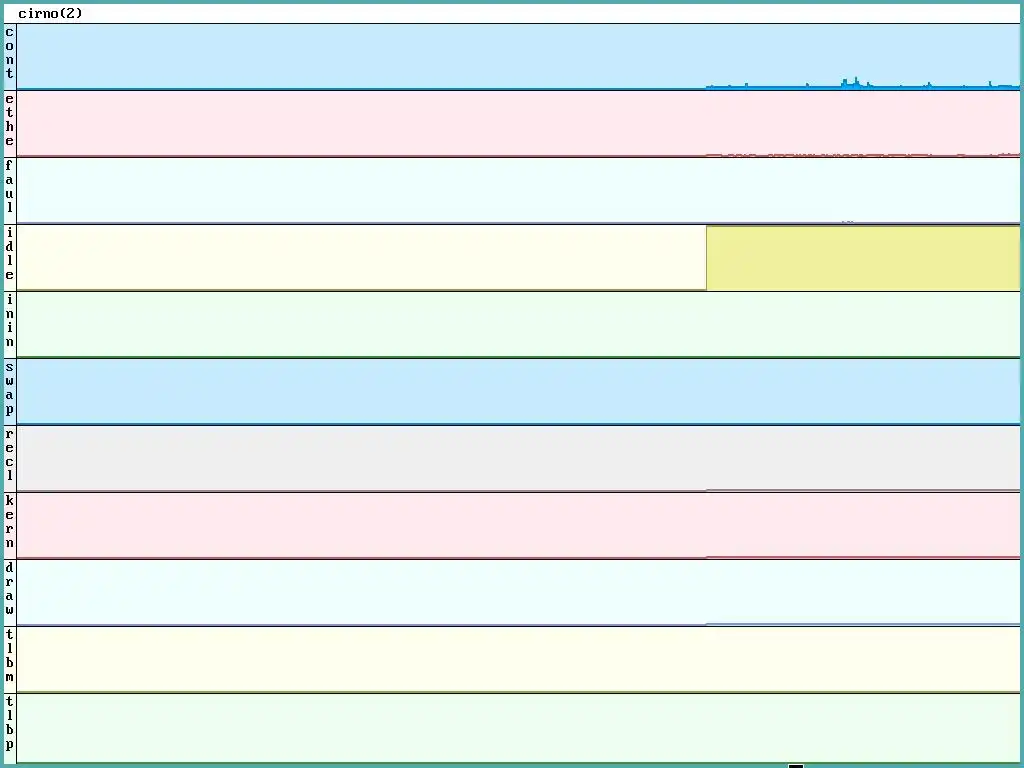This screenshot has height=768, width=1024.
Task: Click the vertical 'draw' row label
Action: click(x=9, y=588)
